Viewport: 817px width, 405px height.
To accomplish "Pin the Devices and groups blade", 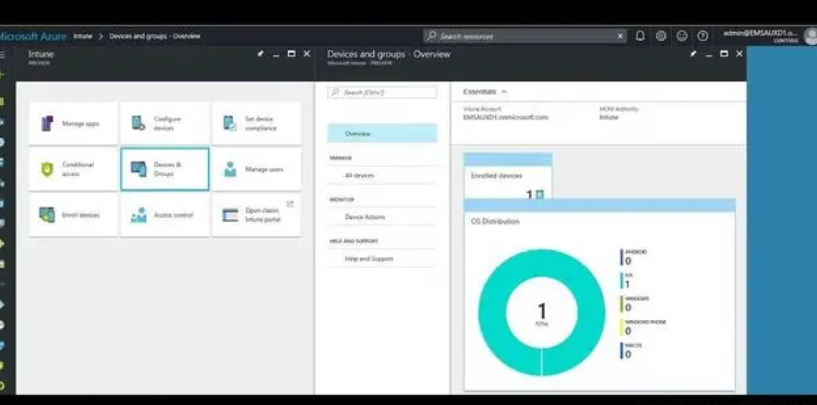I will [x=693, y=54].
